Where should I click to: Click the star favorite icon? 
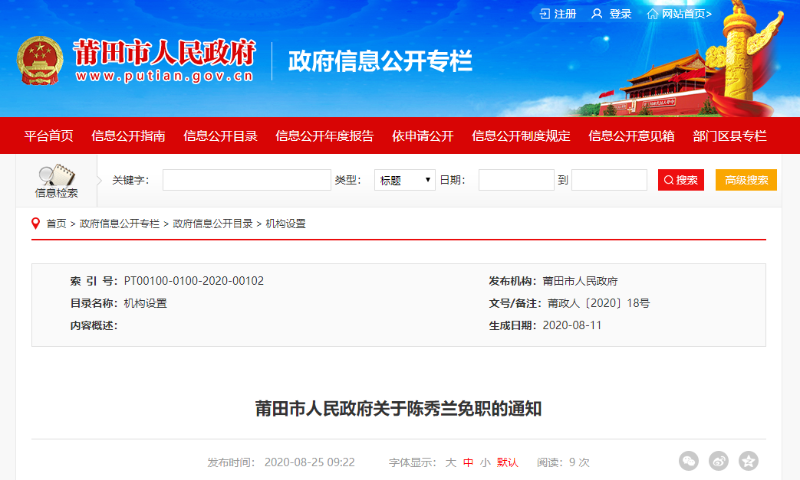[x=748, y=461]
